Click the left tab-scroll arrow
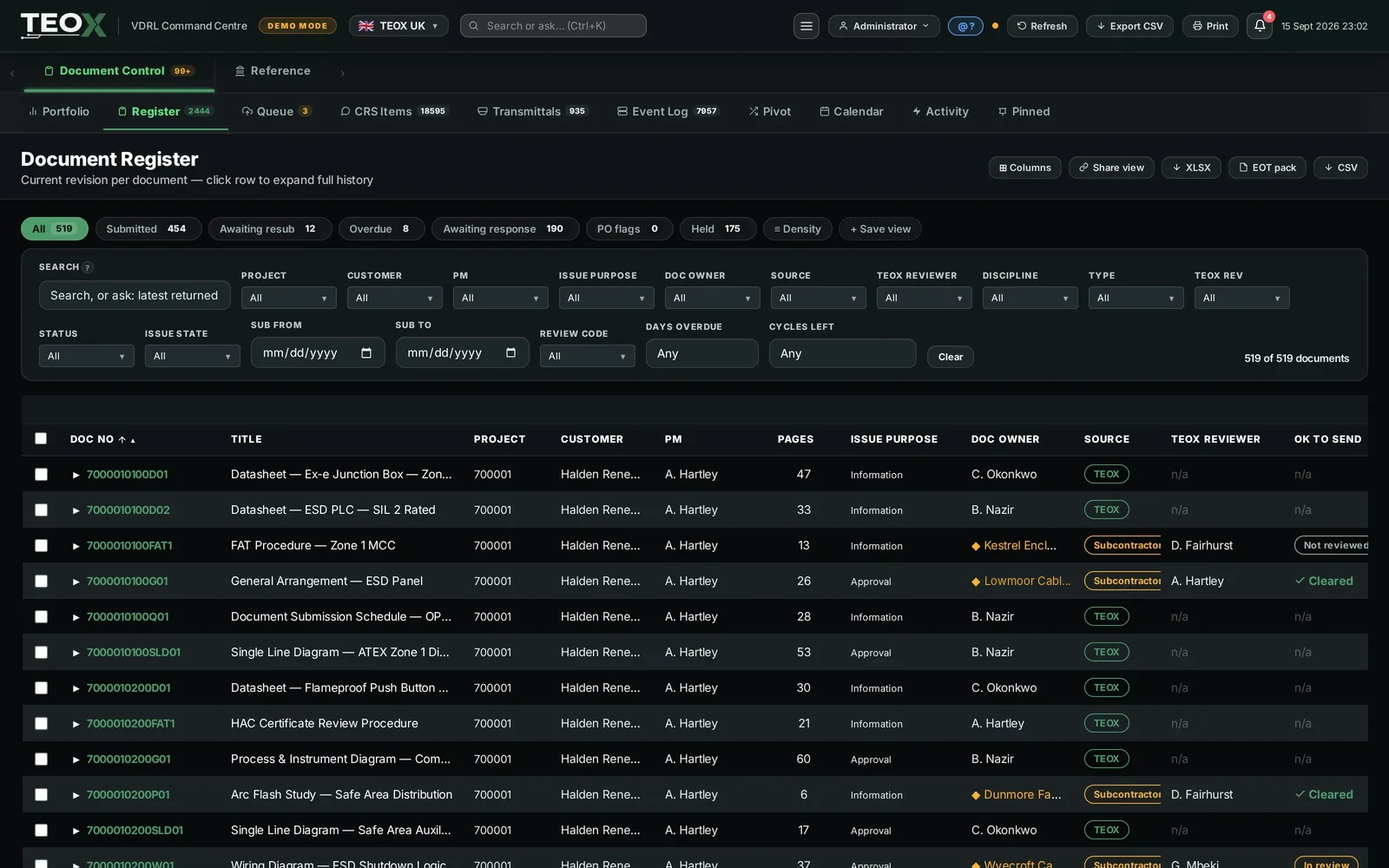The height and width of the screenshot is (868, 1389). (12, 73)
